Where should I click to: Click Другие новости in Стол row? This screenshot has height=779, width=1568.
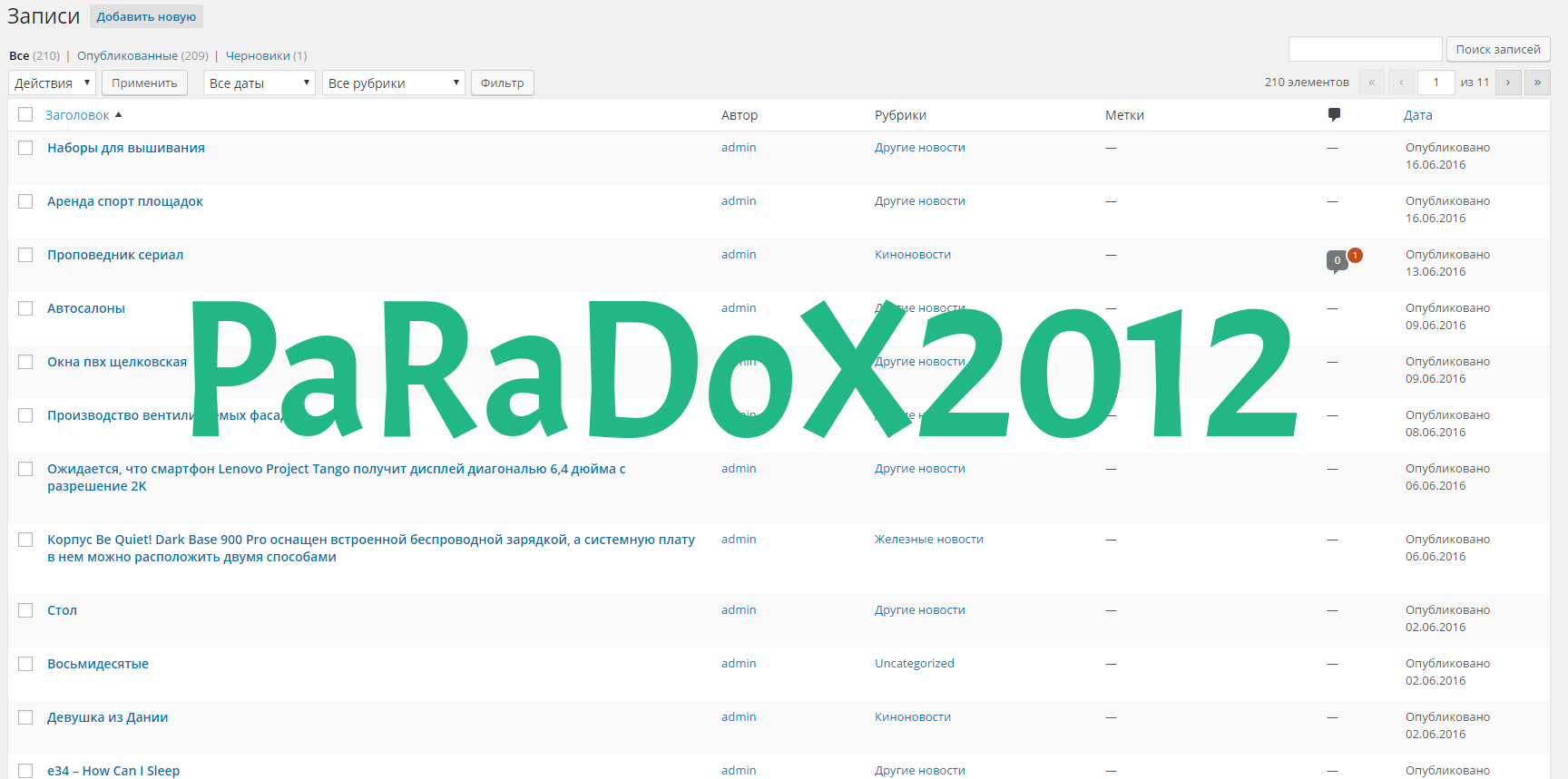[x=920, y=609]
